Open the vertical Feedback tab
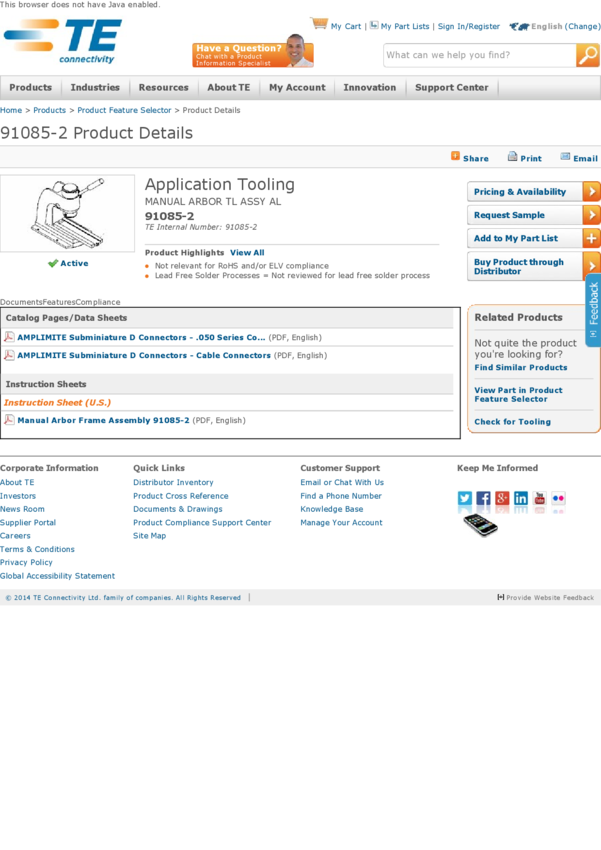Viewport: 601px width, 850px height. pyautogui.click(x=593, y=310)
